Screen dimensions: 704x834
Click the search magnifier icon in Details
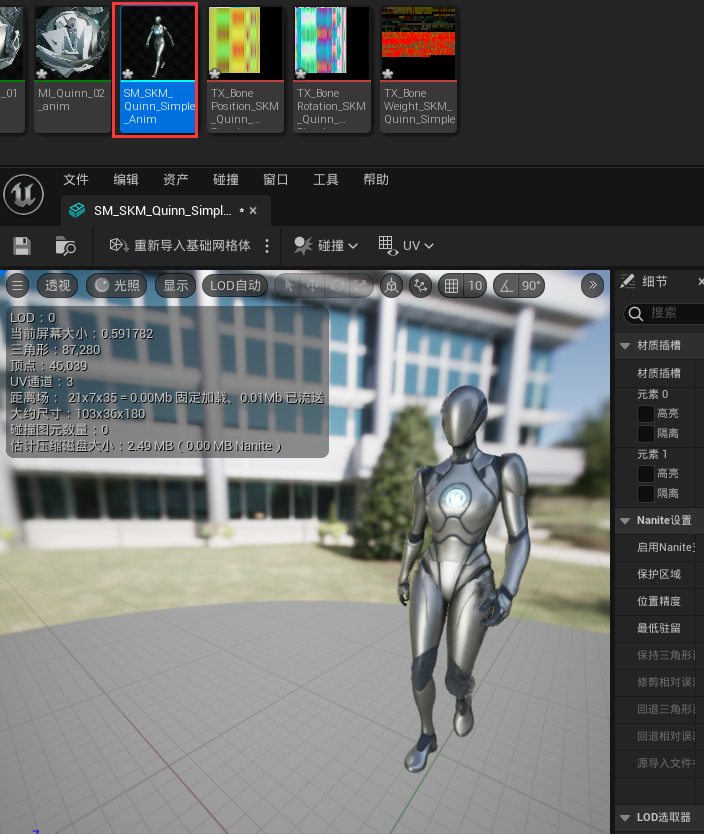click(x=636, y=313)
